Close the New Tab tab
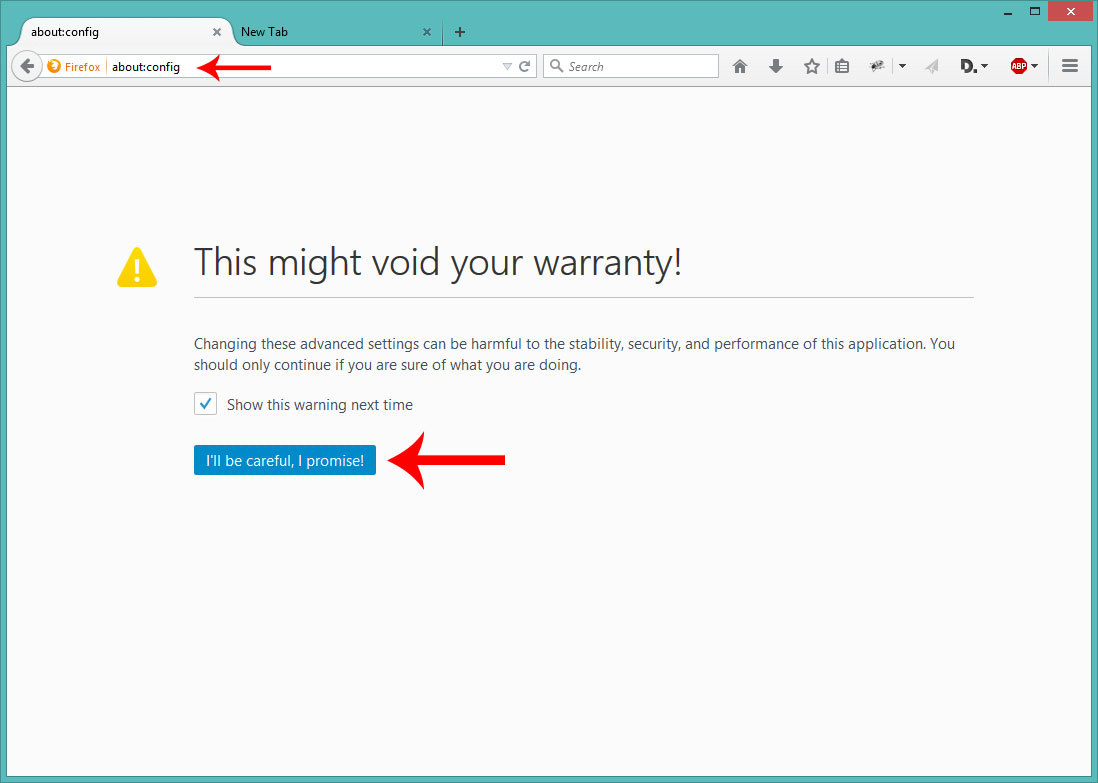1098x783 pixels. point(427,32)
